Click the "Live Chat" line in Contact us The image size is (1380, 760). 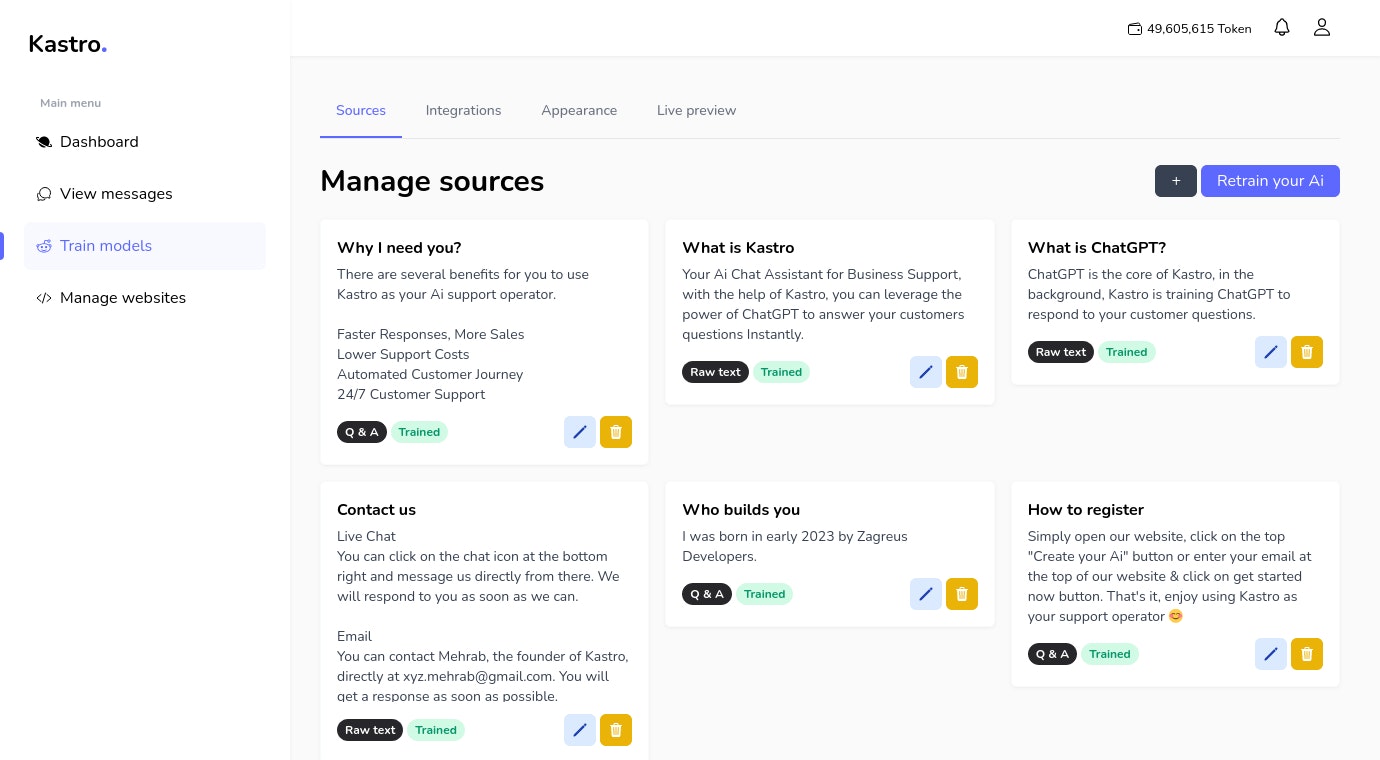tap(366, 536)
